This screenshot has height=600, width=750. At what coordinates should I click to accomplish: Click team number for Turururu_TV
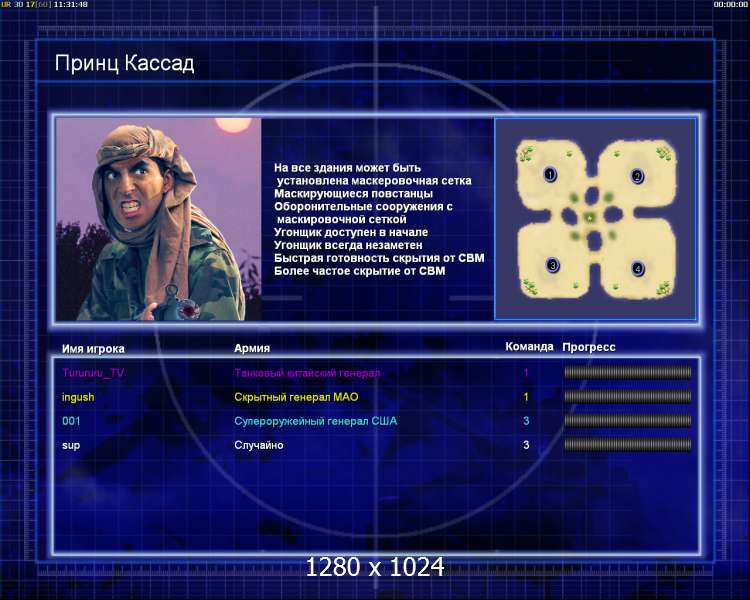[x=526, y=373]
